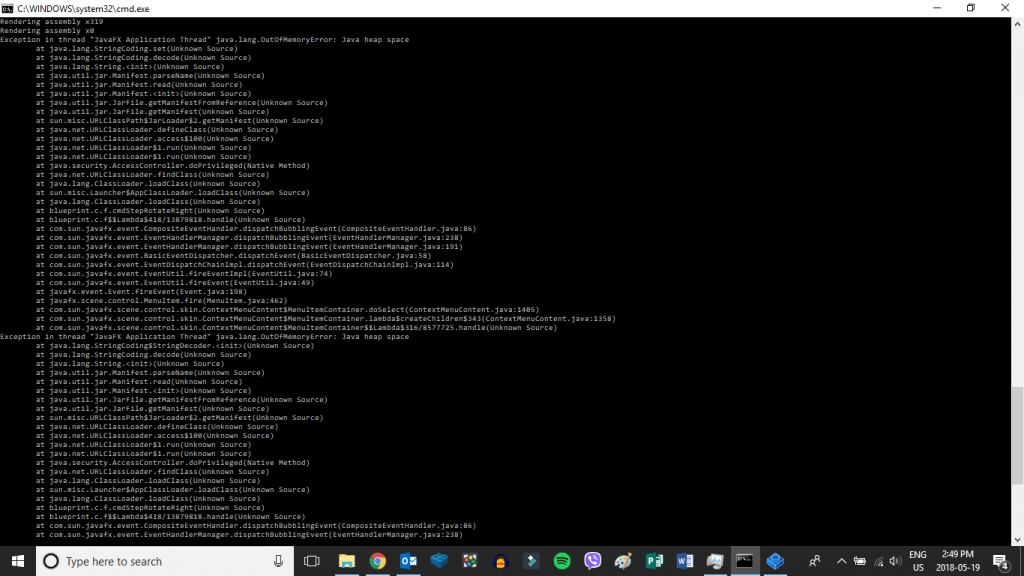
Task: Click the microphone icon in search box
Action: [278, 561]
